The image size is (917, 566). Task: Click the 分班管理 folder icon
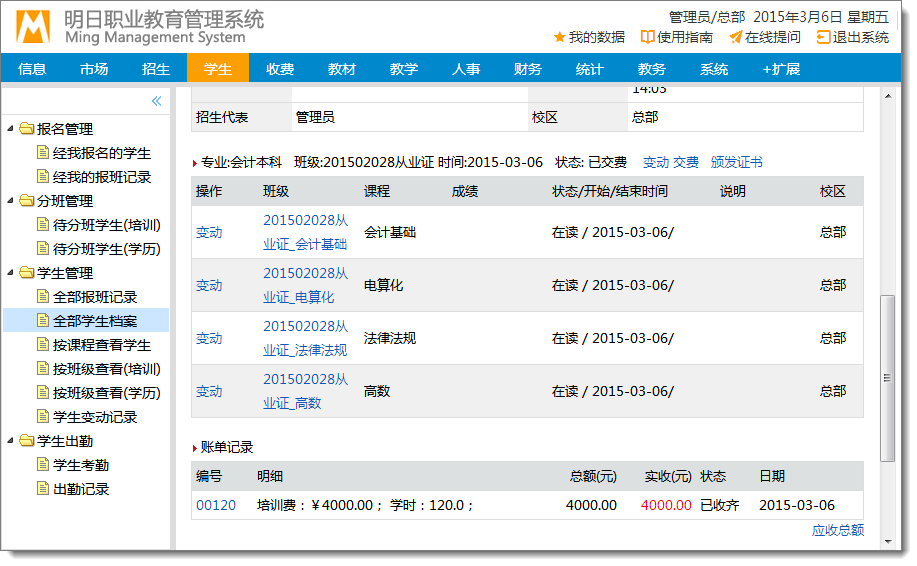click(27, 201)
